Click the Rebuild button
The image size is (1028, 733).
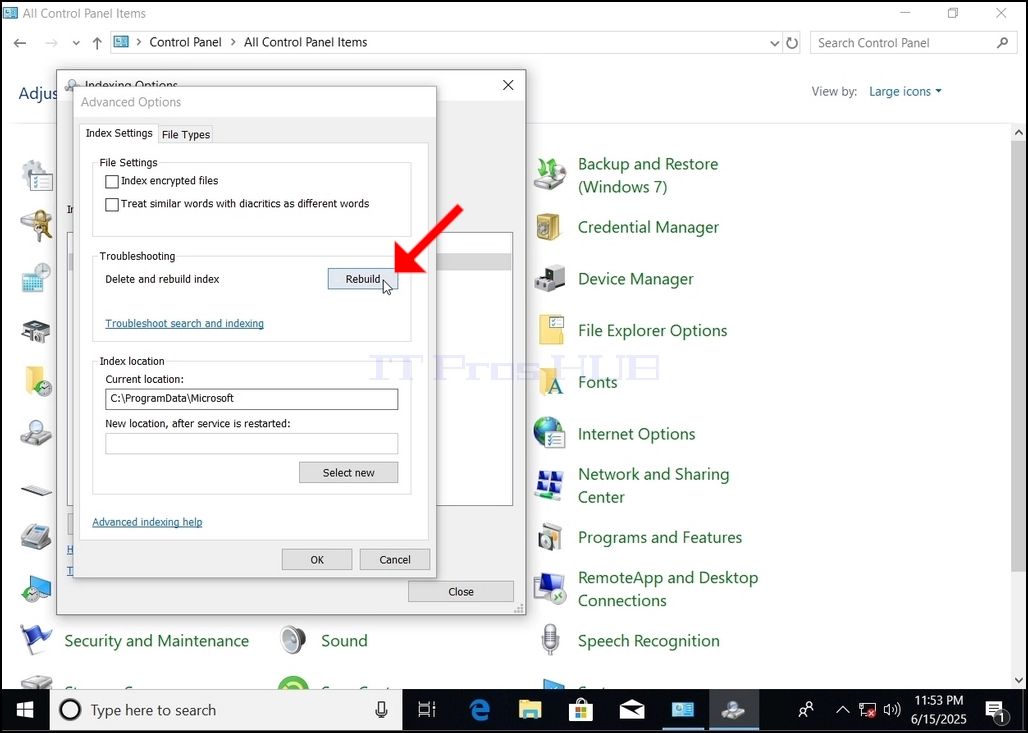tap(363, 279)
